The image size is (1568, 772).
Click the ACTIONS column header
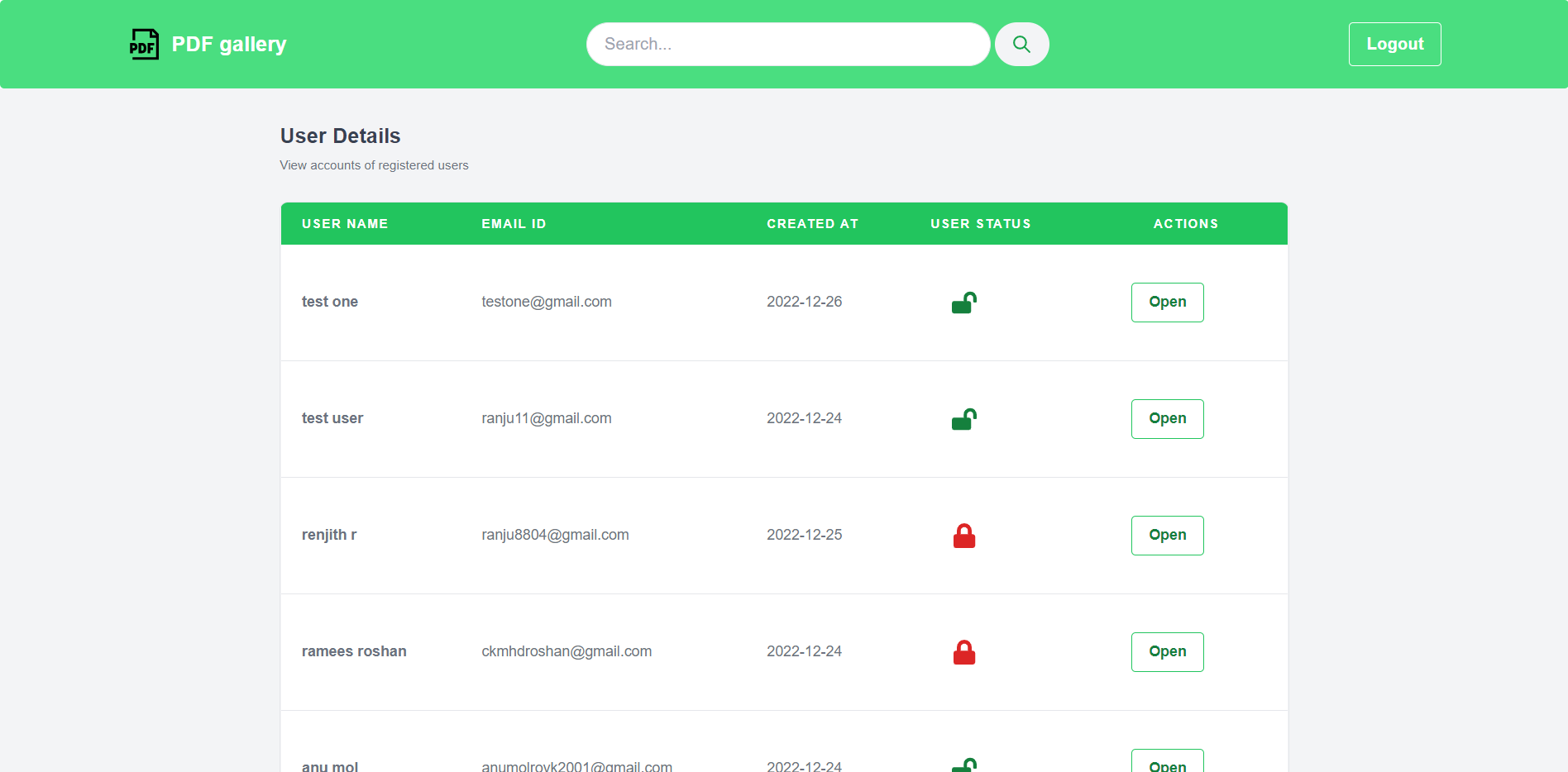(1186, 224)
